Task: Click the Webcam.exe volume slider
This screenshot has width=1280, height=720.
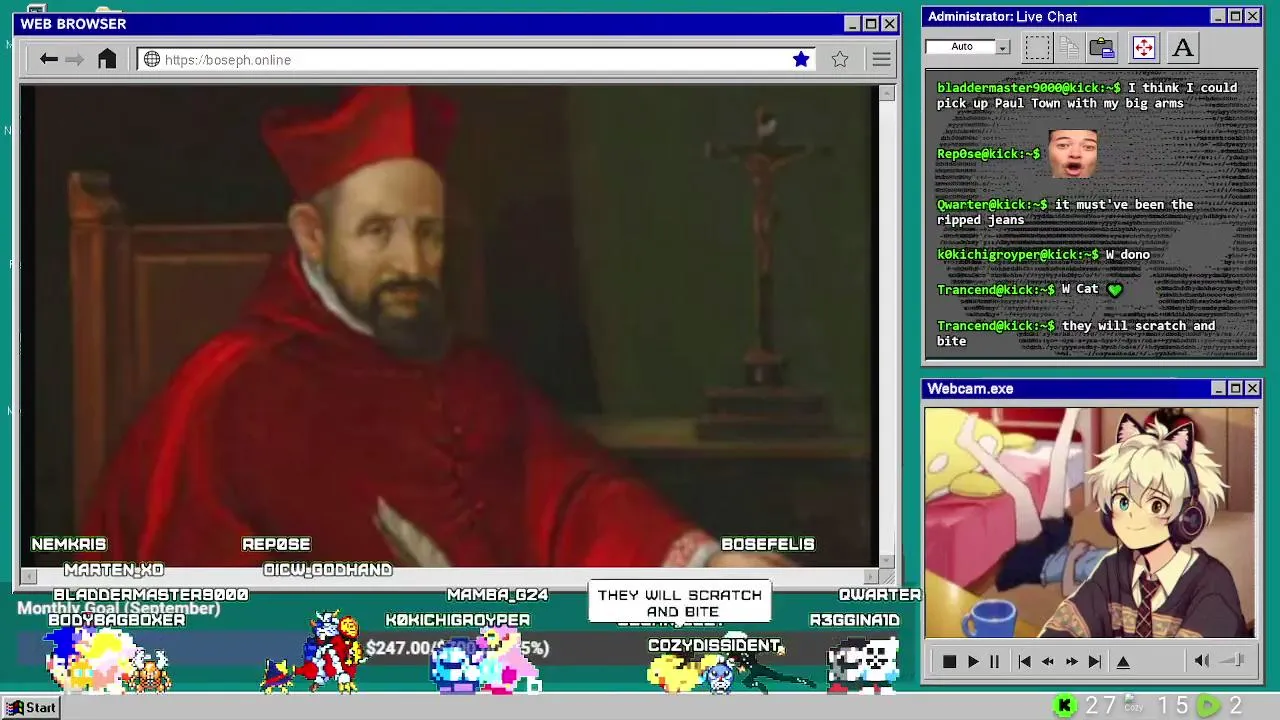Action: [x=1233, y=660]
